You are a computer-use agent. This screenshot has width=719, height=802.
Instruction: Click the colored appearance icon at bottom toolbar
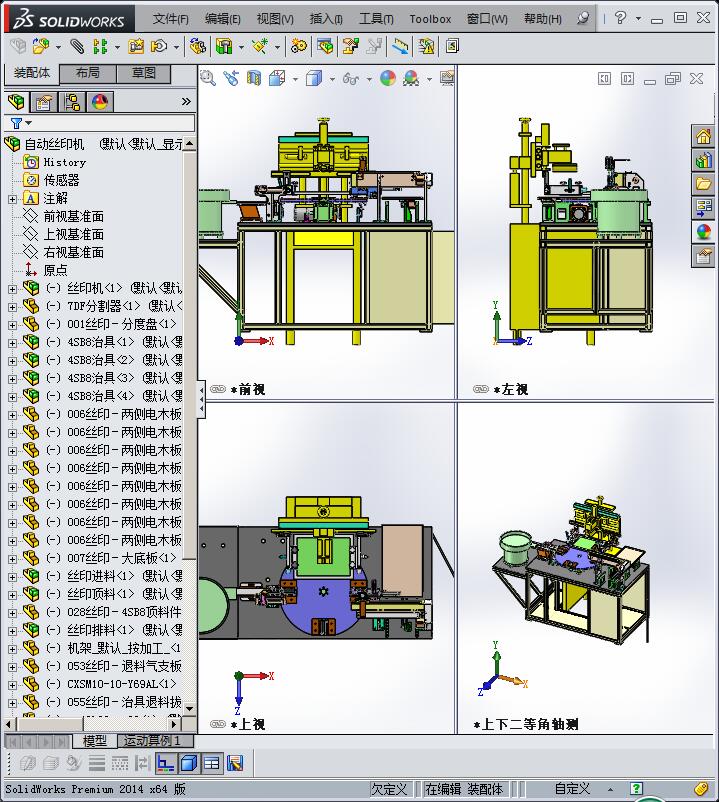click(x=235, y=763)
